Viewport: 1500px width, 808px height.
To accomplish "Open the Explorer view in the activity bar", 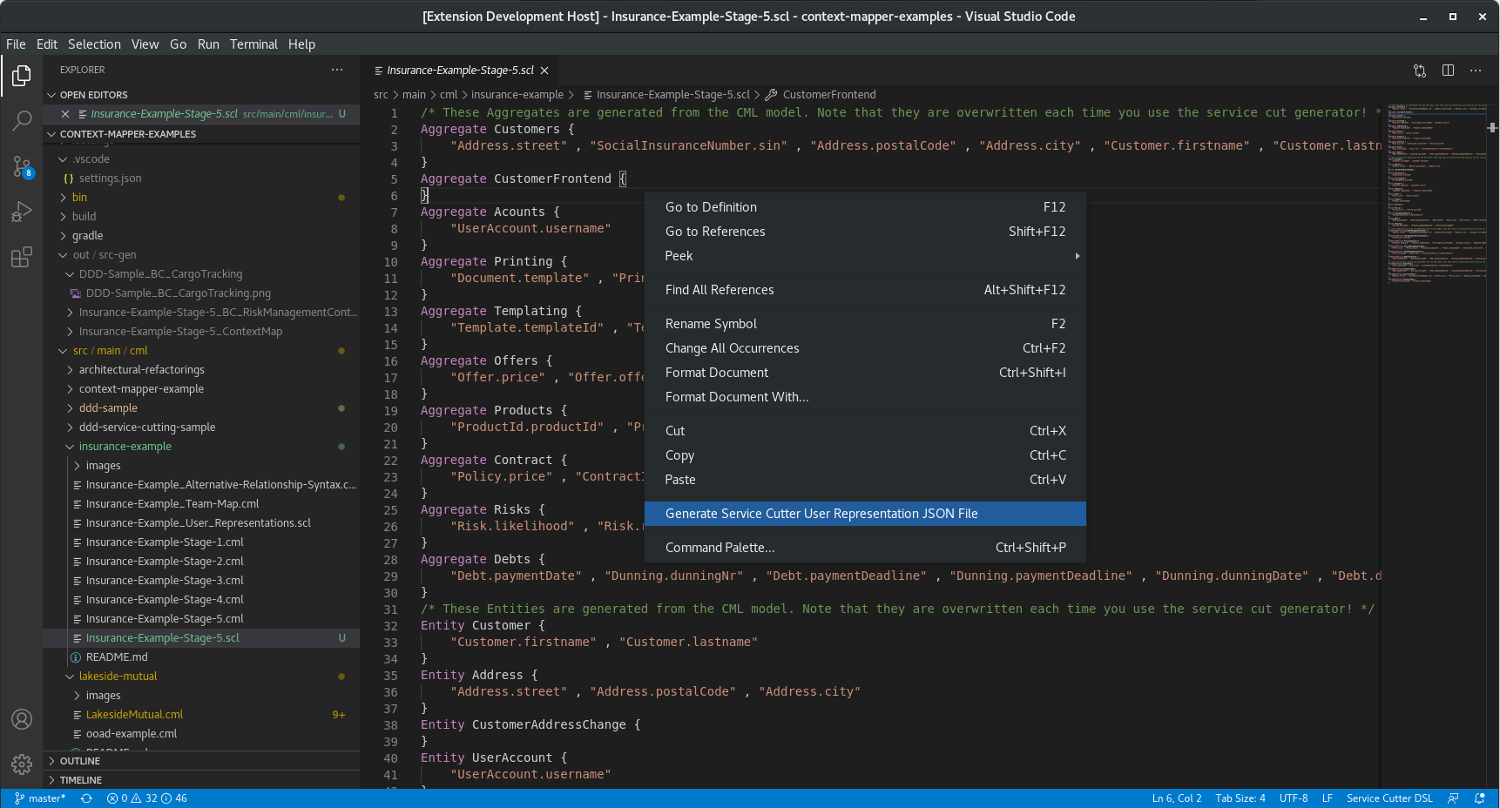I will [21, 75].
